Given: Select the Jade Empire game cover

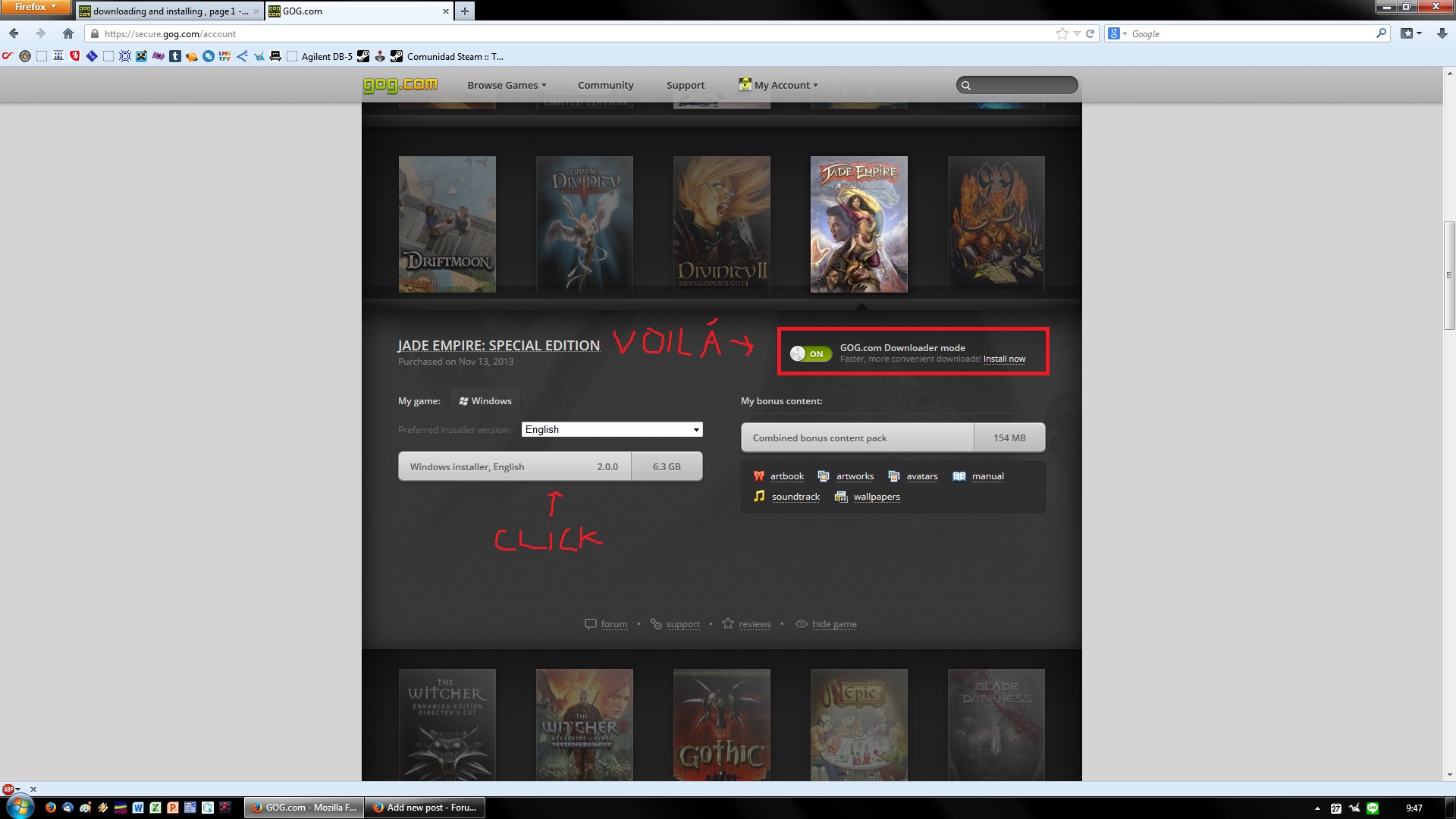Looking at the screenshot, I should [x=859, y=224].
